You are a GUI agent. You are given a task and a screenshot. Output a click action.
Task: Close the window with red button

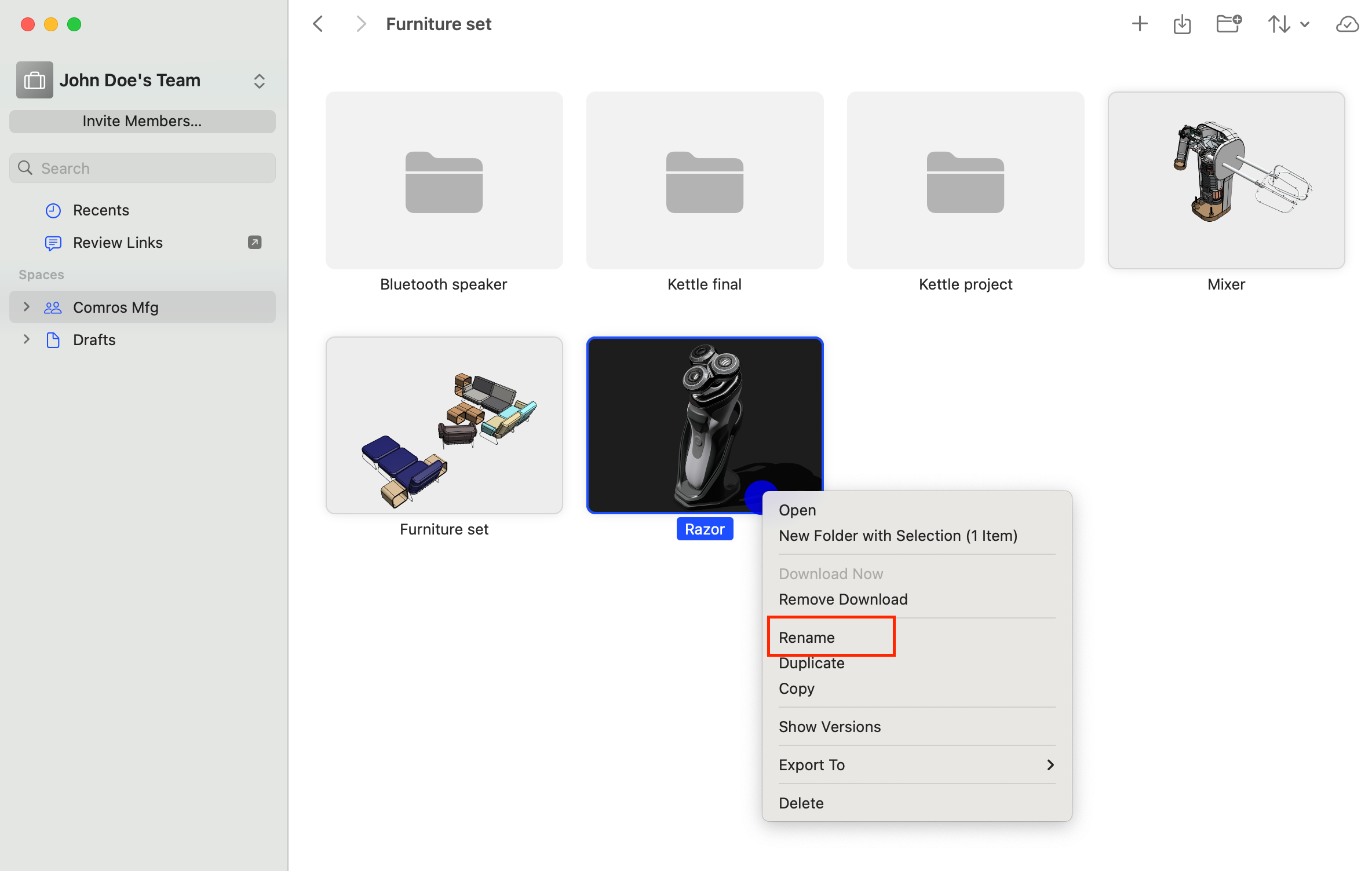(28, 24)
